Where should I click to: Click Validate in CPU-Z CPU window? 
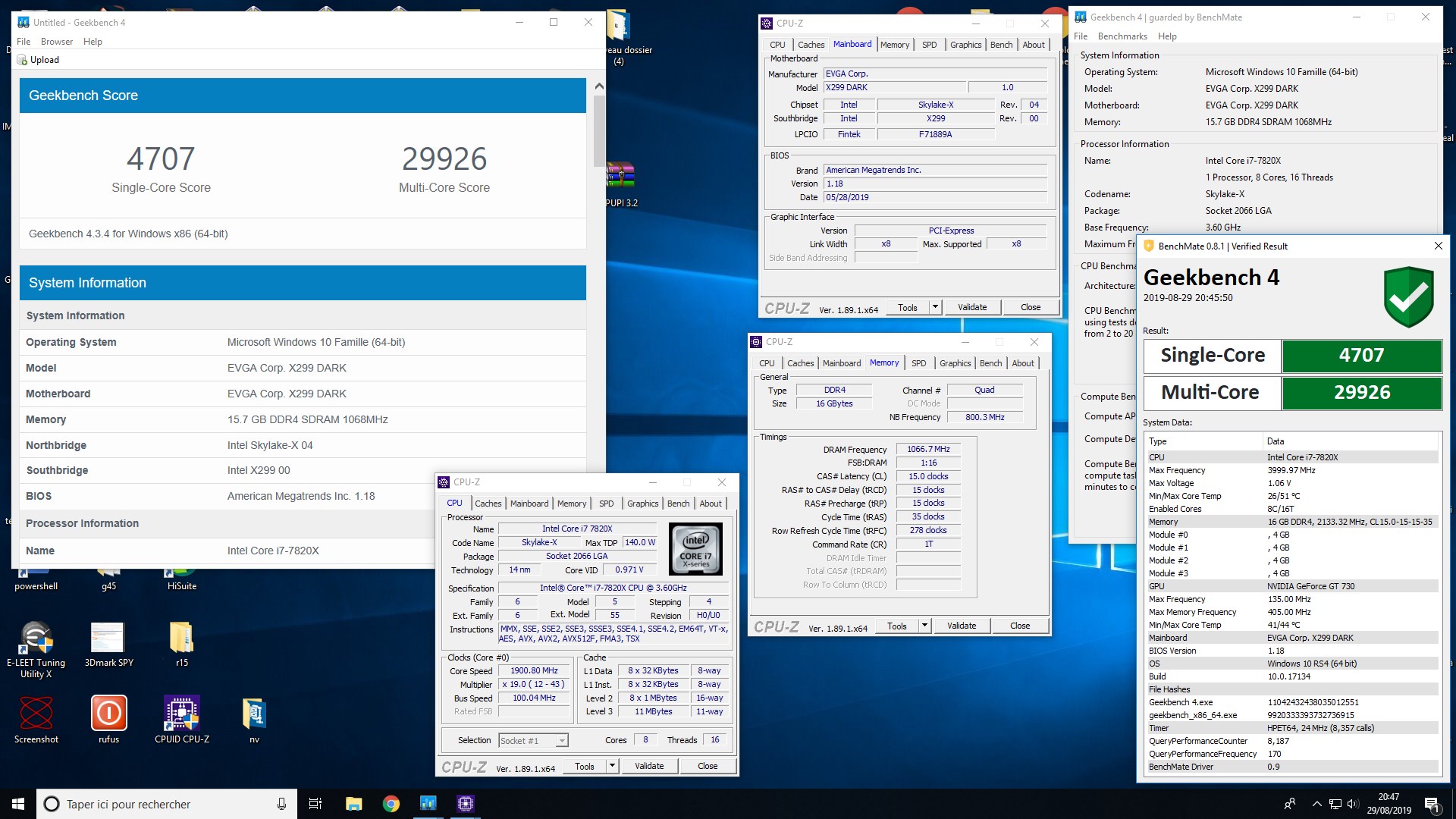pyautogui.click(x=649, y=766)
